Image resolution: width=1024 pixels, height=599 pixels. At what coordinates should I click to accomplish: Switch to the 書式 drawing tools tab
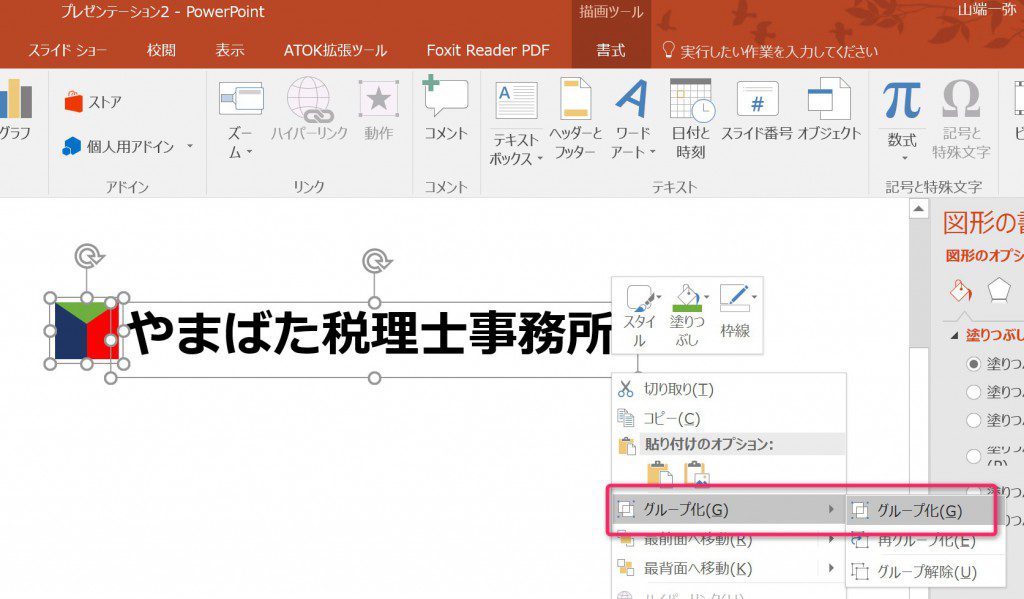click(611, 50)
